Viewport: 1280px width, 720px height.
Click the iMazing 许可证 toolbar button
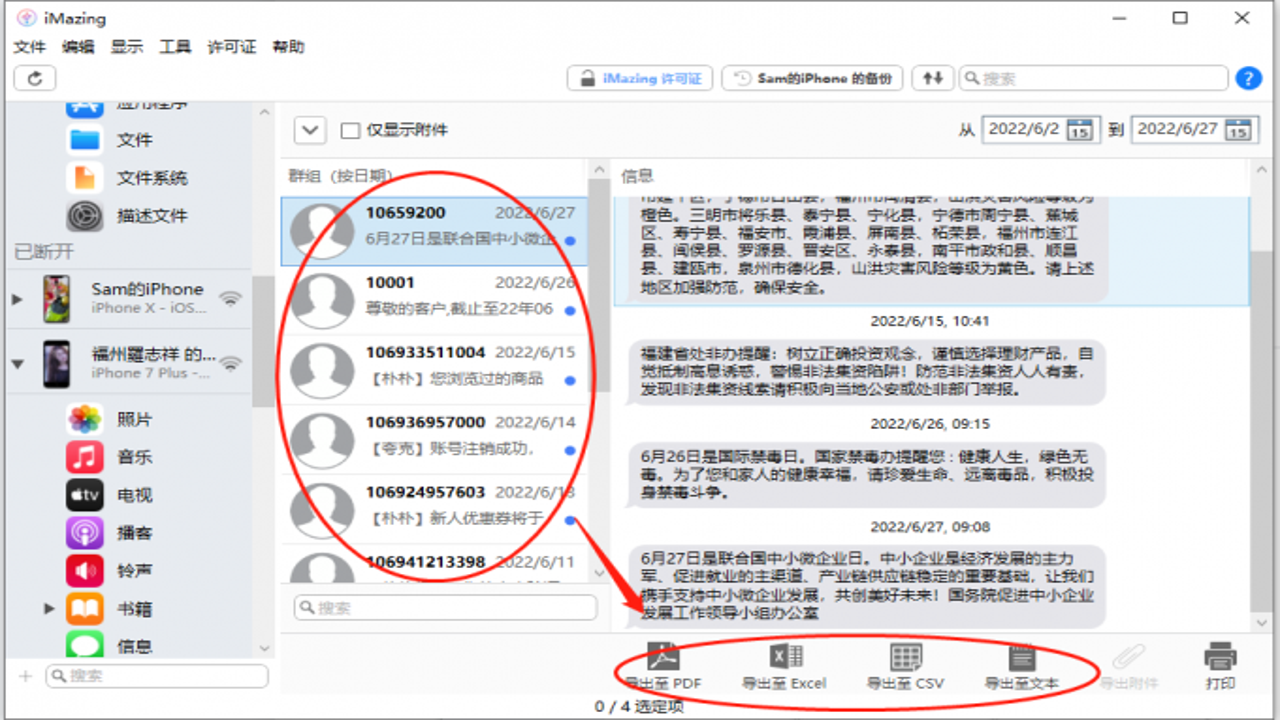(x=640, y=78)
